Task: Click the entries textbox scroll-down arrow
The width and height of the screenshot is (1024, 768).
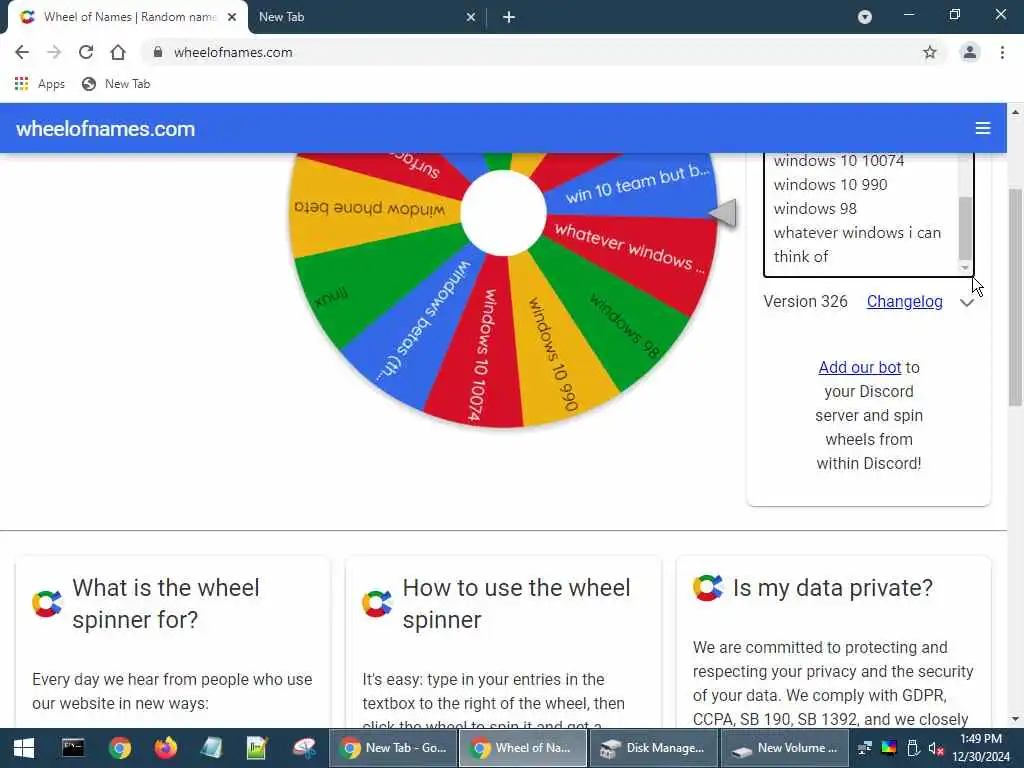Action: [x=965, y=268]
